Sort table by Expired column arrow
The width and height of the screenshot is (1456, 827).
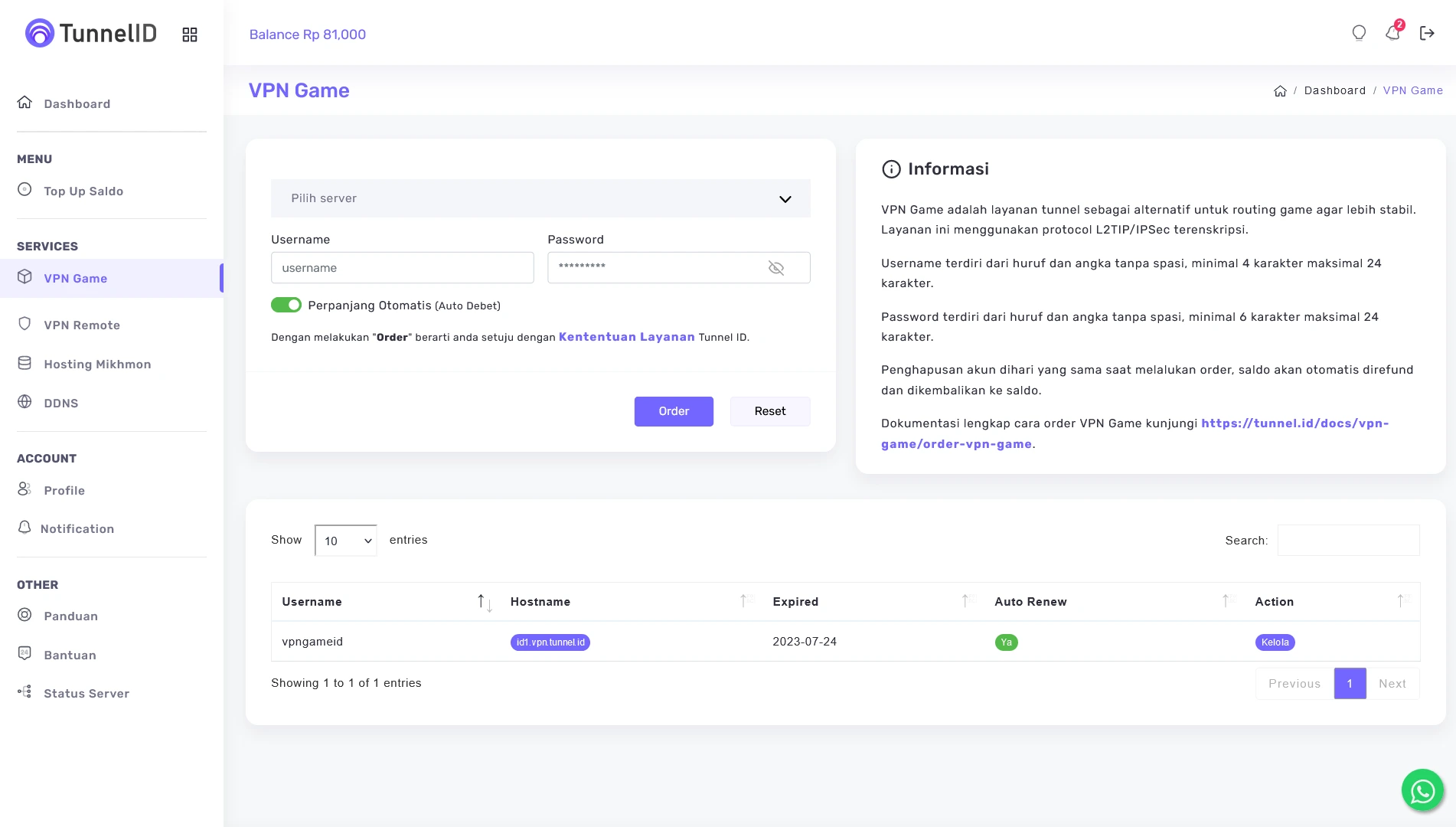coord(968,601)
